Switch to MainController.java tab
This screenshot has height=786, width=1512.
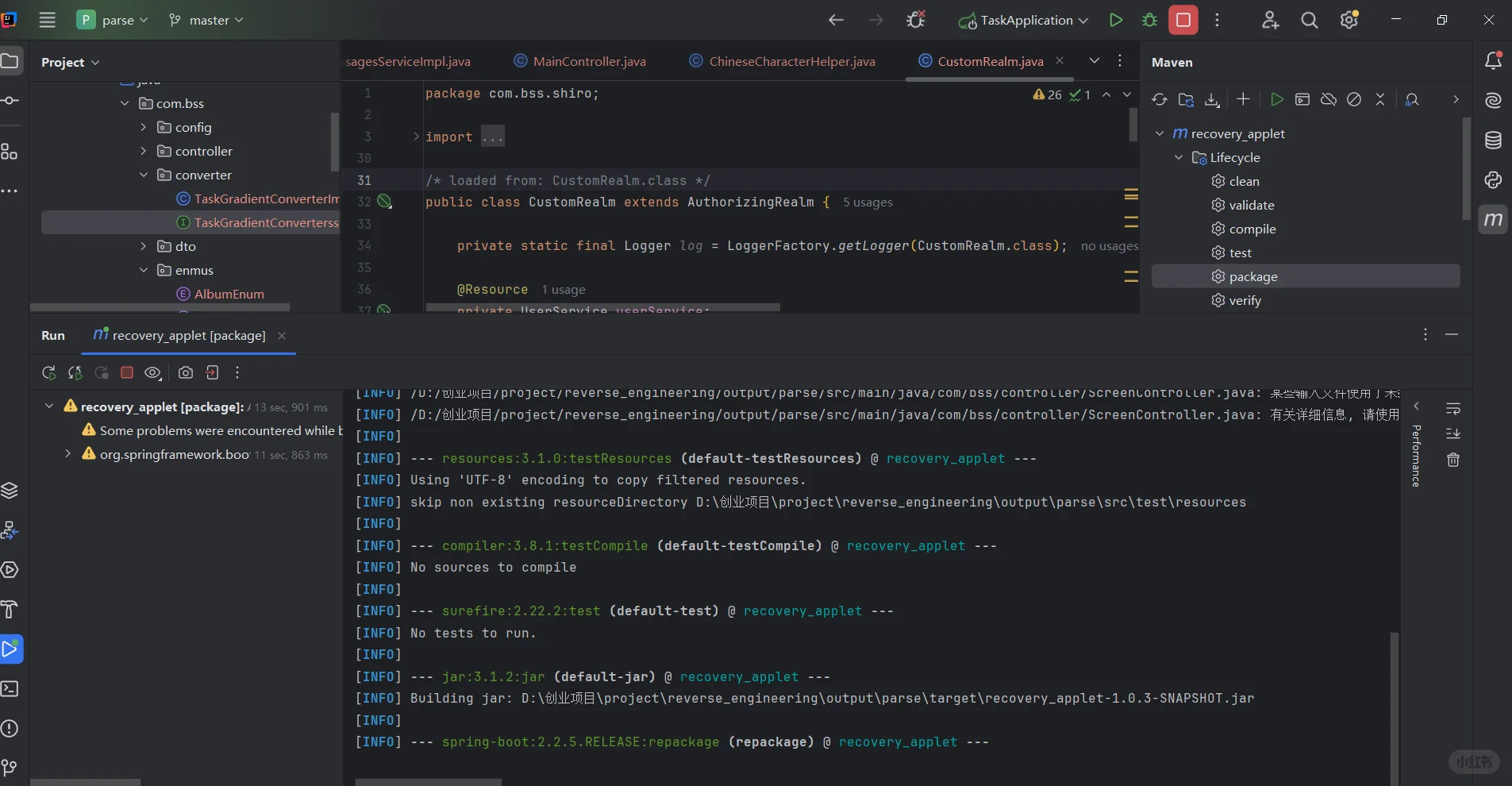[x=589, y=61]
